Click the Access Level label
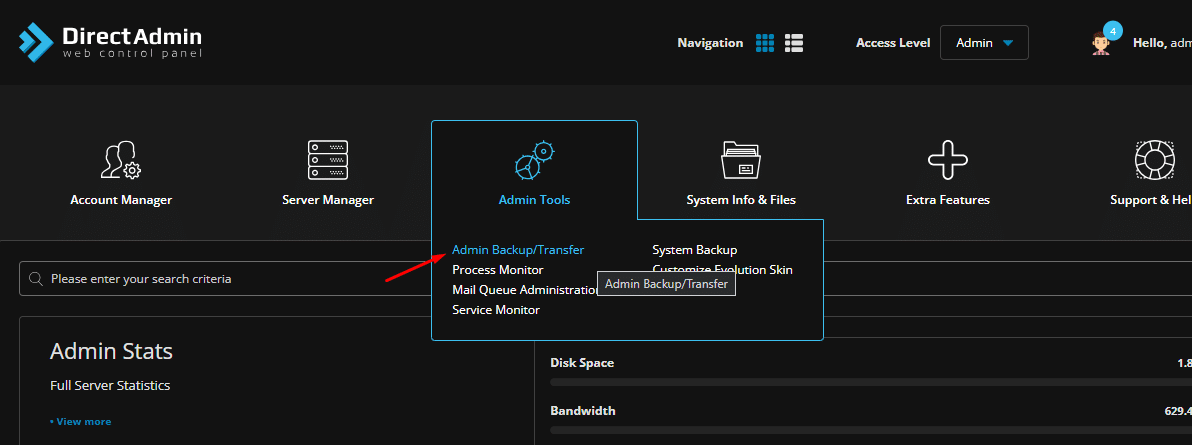 (892, 43)
